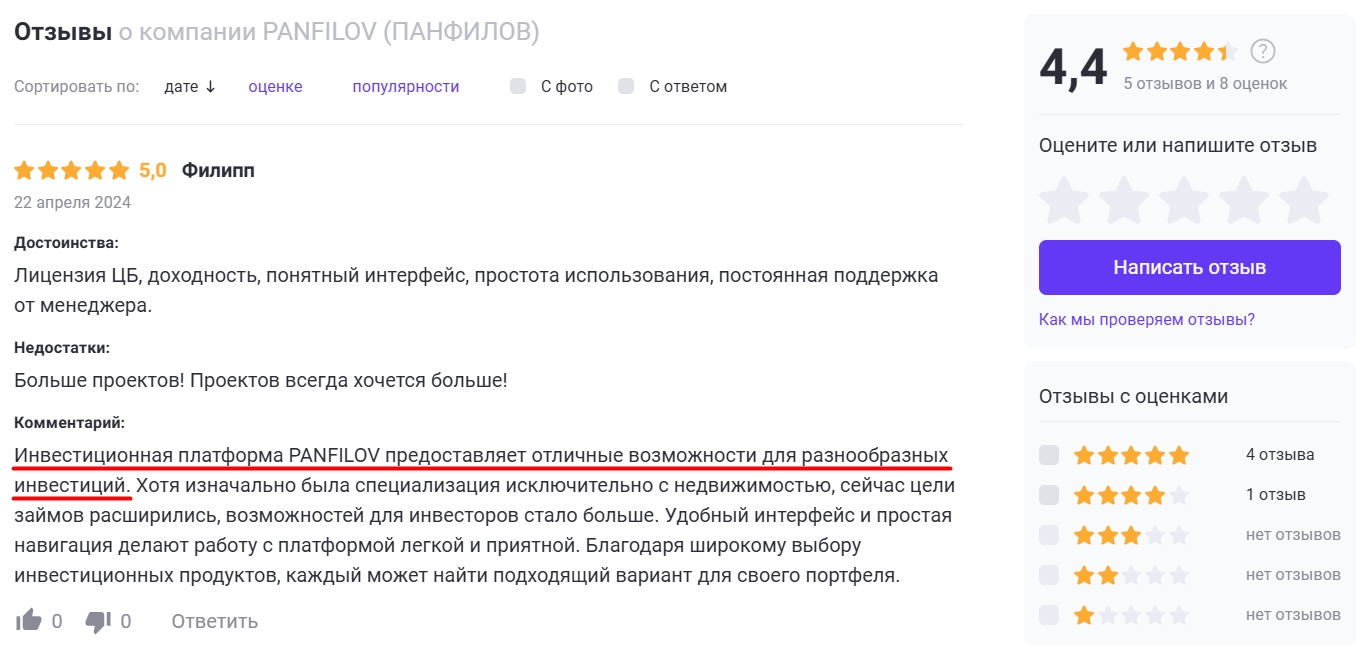Sort reviews by 'популярности'

coord(405,86)
